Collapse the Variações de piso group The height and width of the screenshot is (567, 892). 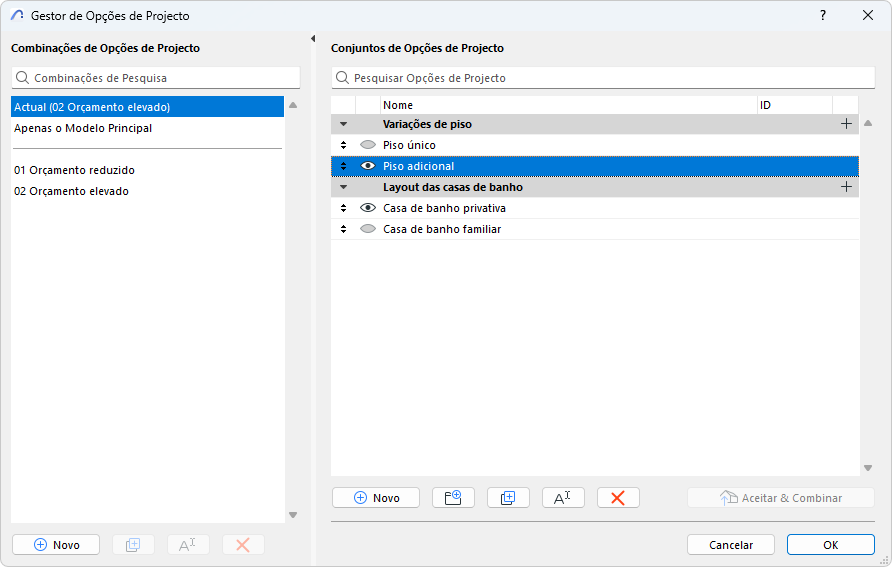[343, 124]
